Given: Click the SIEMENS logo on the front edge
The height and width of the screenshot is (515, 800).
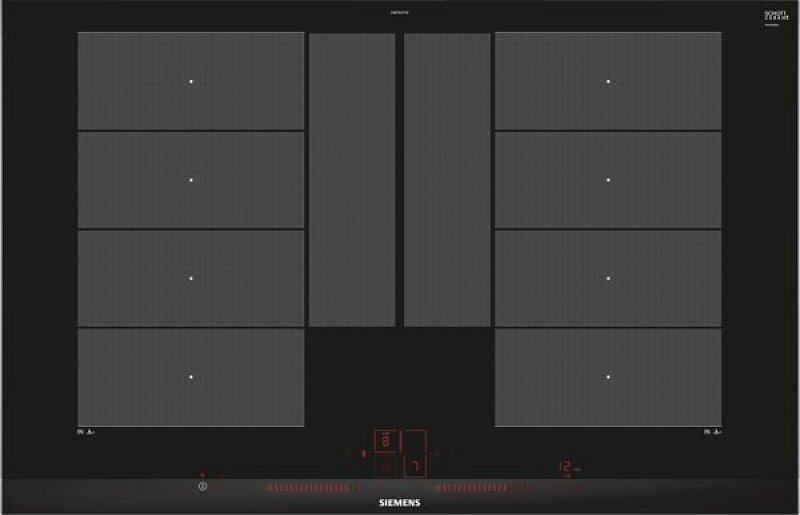Looking at the screenshot, I should [400, 503].
